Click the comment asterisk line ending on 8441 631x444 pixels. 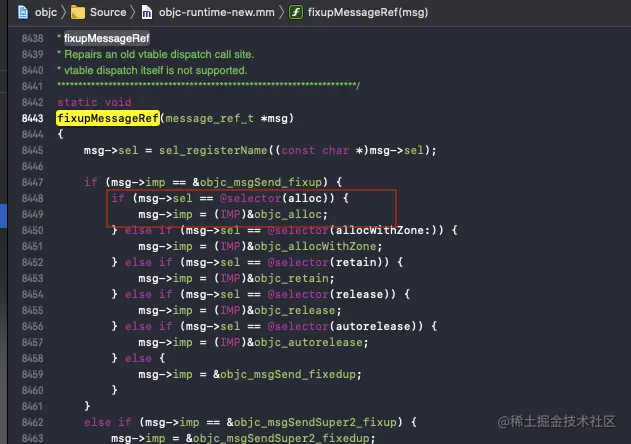coord(208,85)
